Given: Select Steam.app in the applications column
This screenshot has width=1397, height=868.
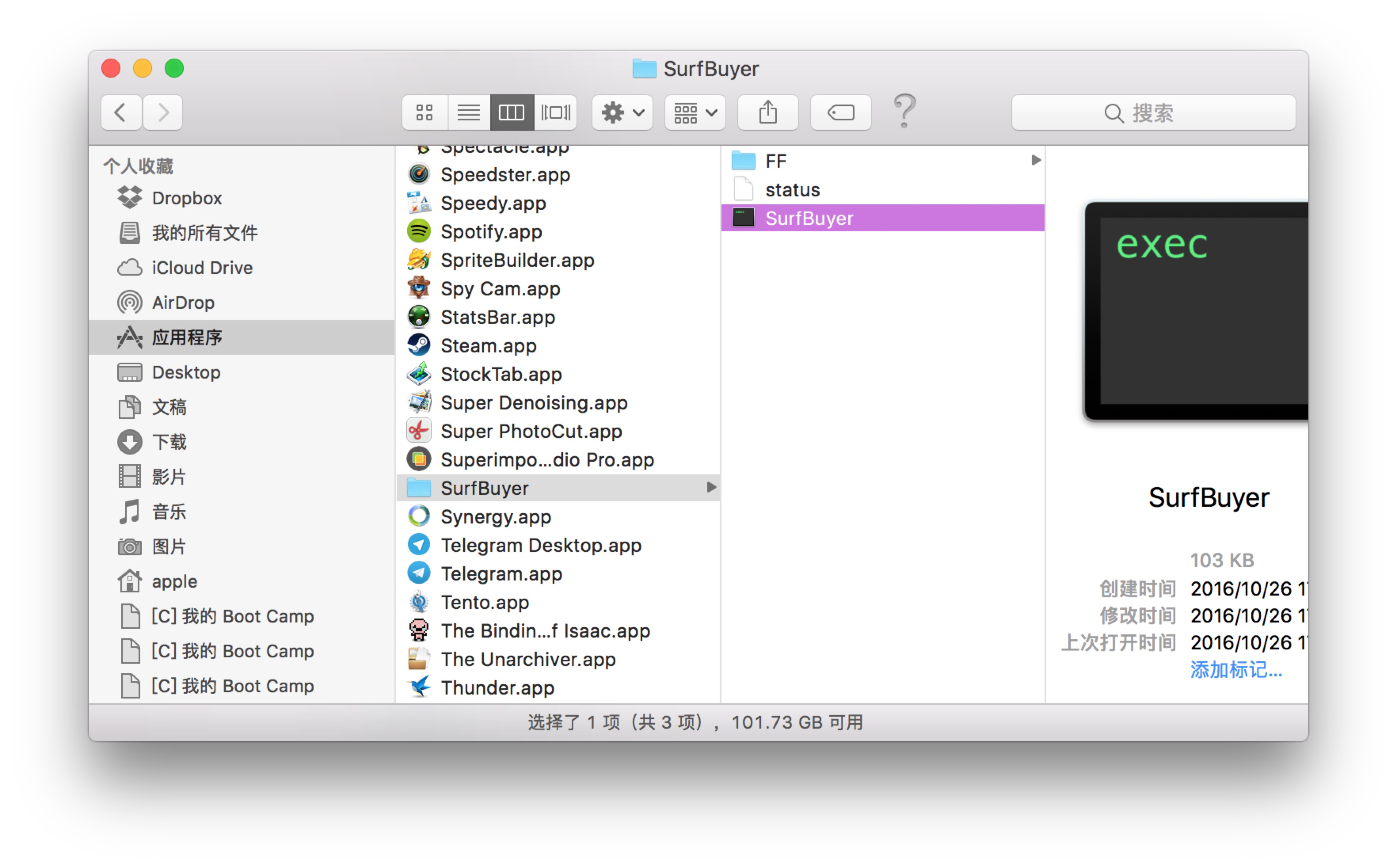Looking at the screenshot, I should [488, 346].
